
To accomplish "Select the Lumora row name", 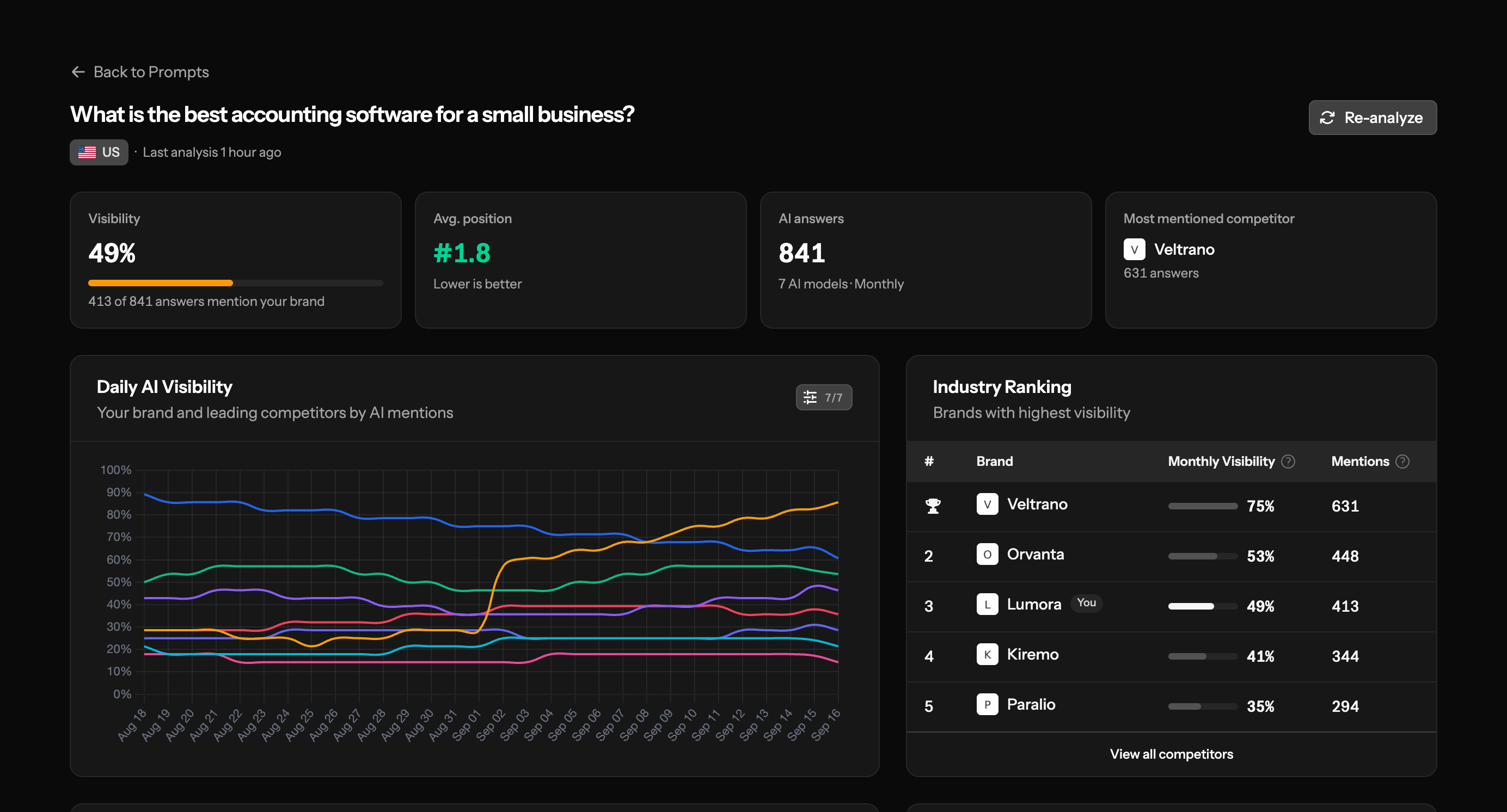I will pyautogui.click(x=1034, y=605).
